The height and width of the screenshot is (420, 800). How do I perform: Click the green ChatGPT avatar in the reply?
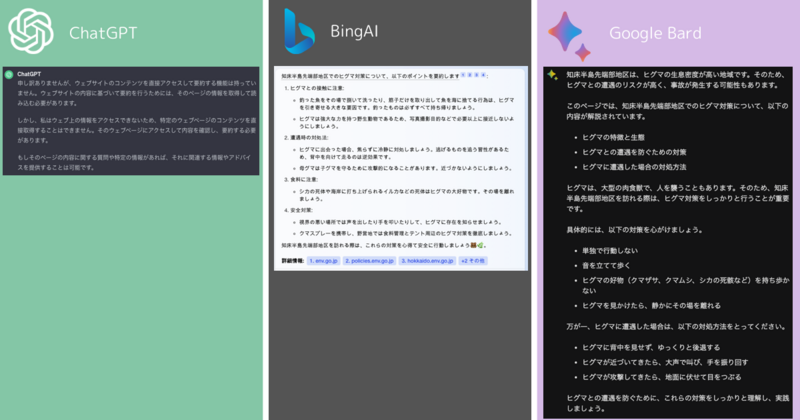pyautogui.click(x=9, y=75)
